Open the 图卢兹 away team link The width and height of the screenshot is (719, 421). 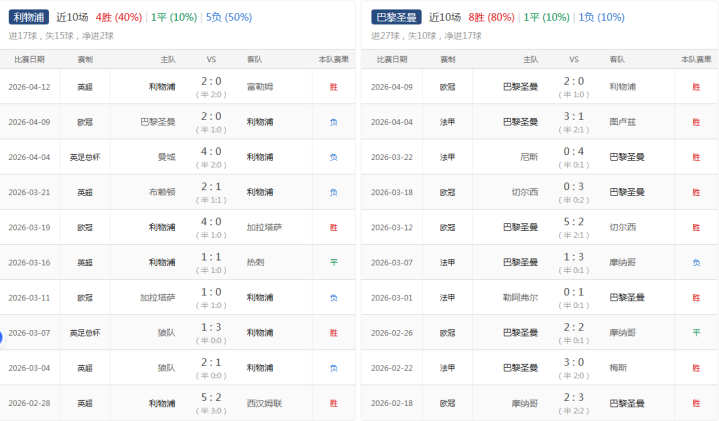click(x=623, y=122)
